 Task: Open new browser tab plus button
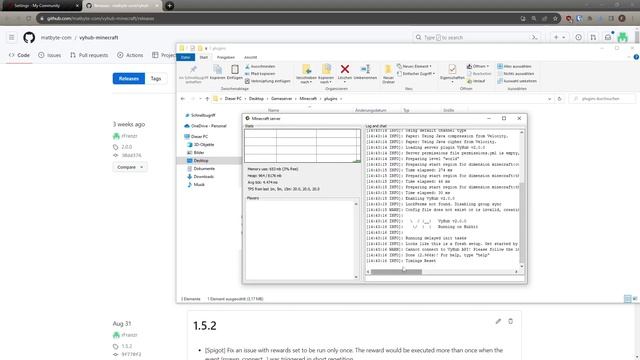point(169,6)
